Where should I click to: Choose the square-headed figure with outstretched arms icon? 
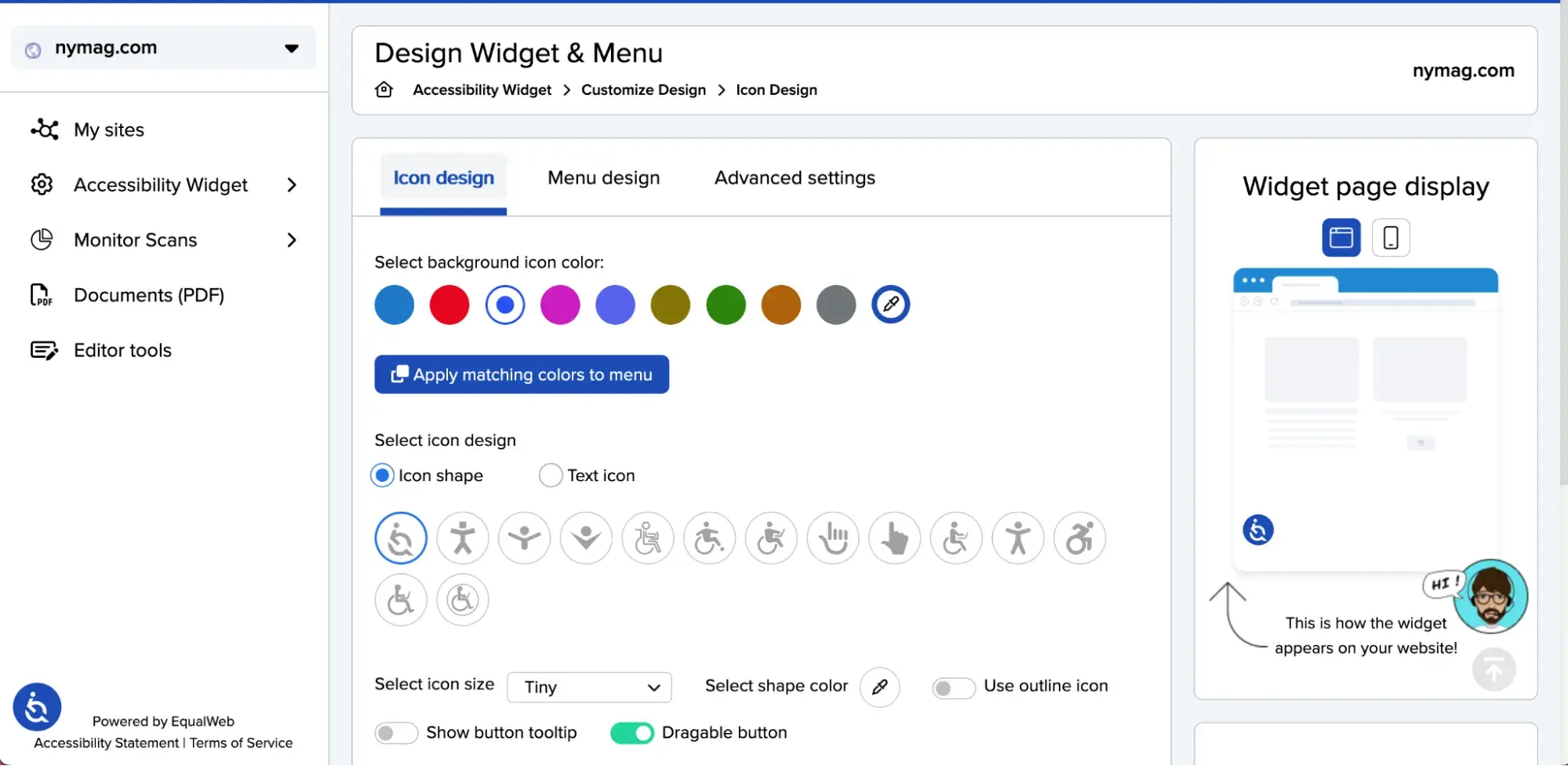[463, 538]
